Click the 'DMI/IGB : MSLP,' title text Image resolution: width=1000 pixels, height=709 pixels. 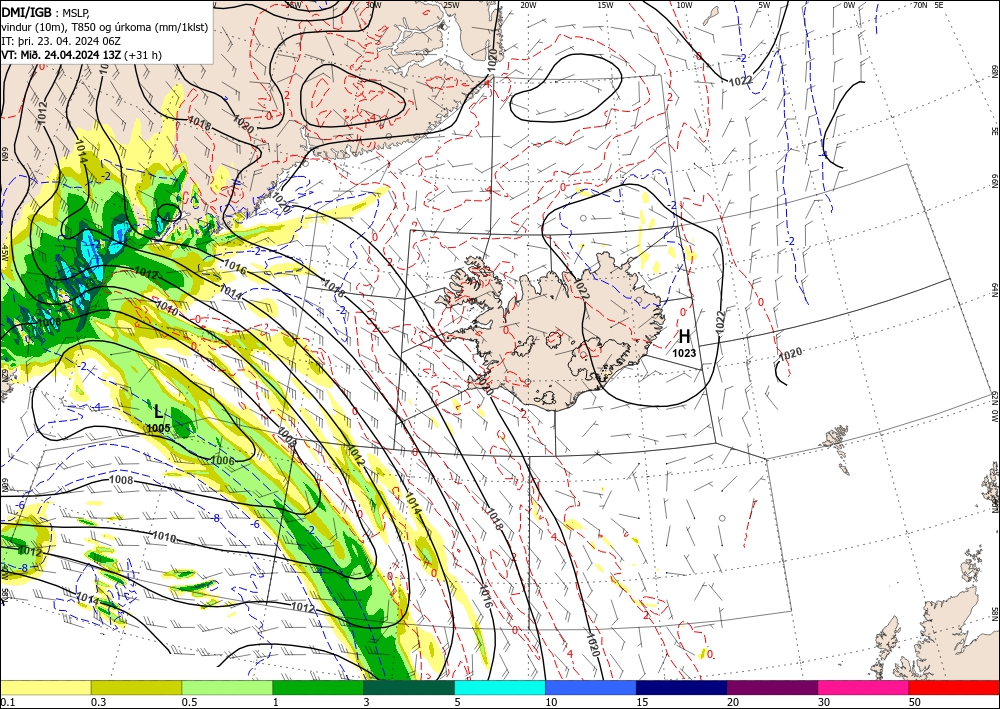click(45, 11)
